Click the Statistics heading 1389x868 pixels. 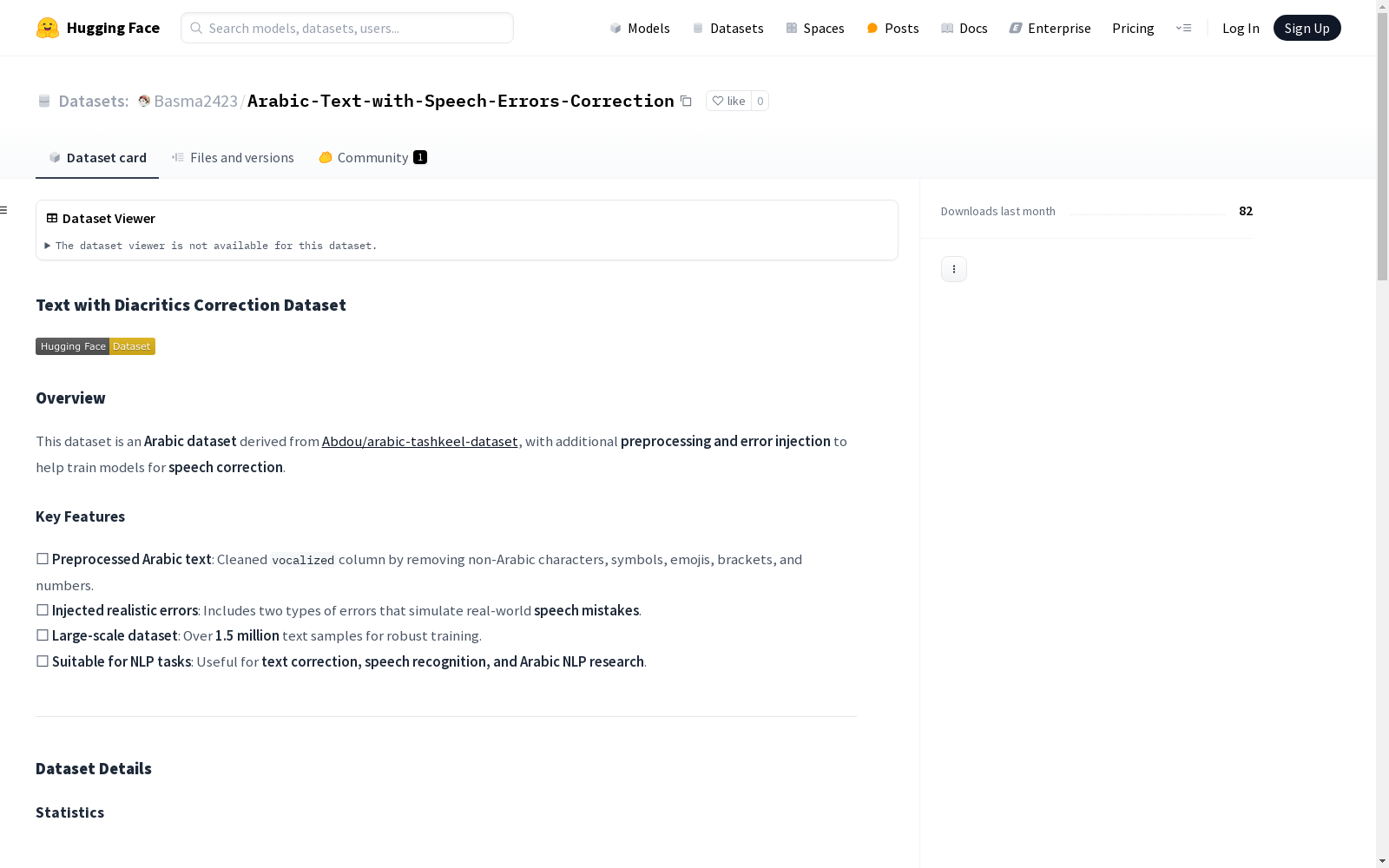[x=69, y=812]
